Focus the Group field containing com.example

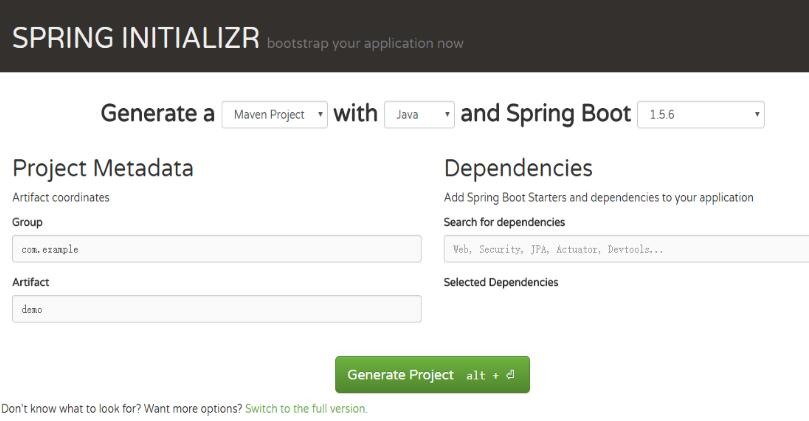[x=217, y=249]
